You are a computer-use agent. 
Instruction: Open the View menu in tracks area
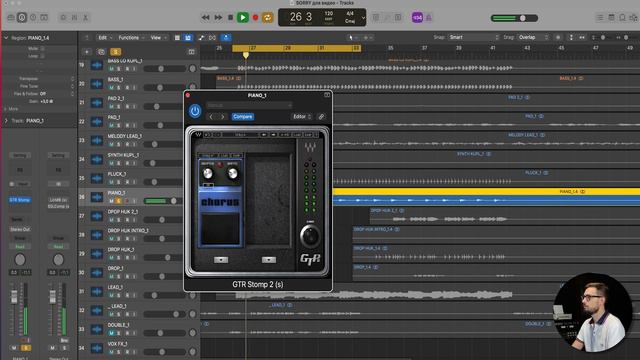coord(158,38)
